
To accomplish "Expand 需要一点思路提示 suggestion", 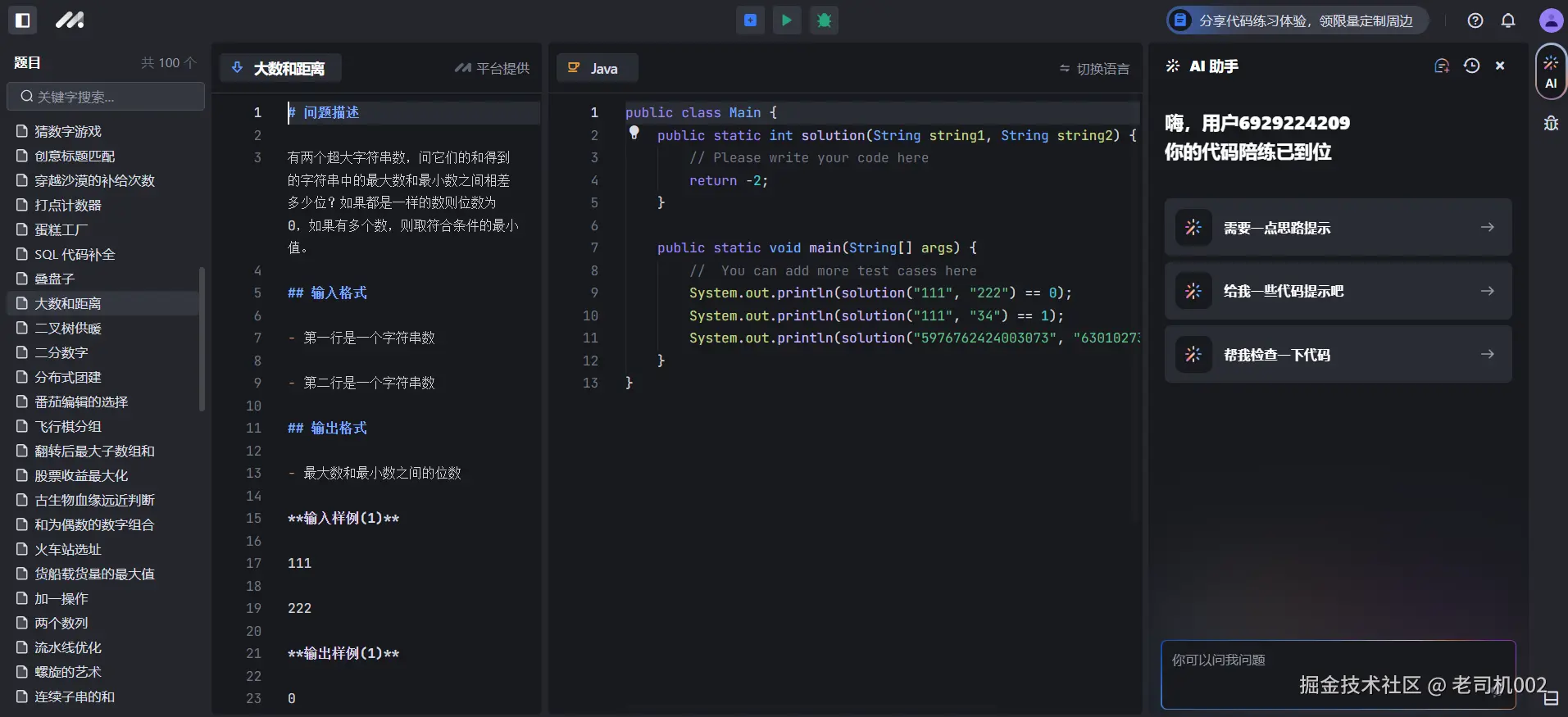I will point(1338,228).
